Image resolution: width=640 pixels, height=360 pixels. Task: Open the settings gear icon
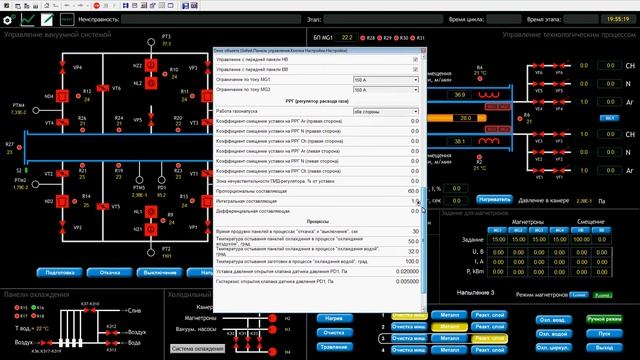click(8, 20)
